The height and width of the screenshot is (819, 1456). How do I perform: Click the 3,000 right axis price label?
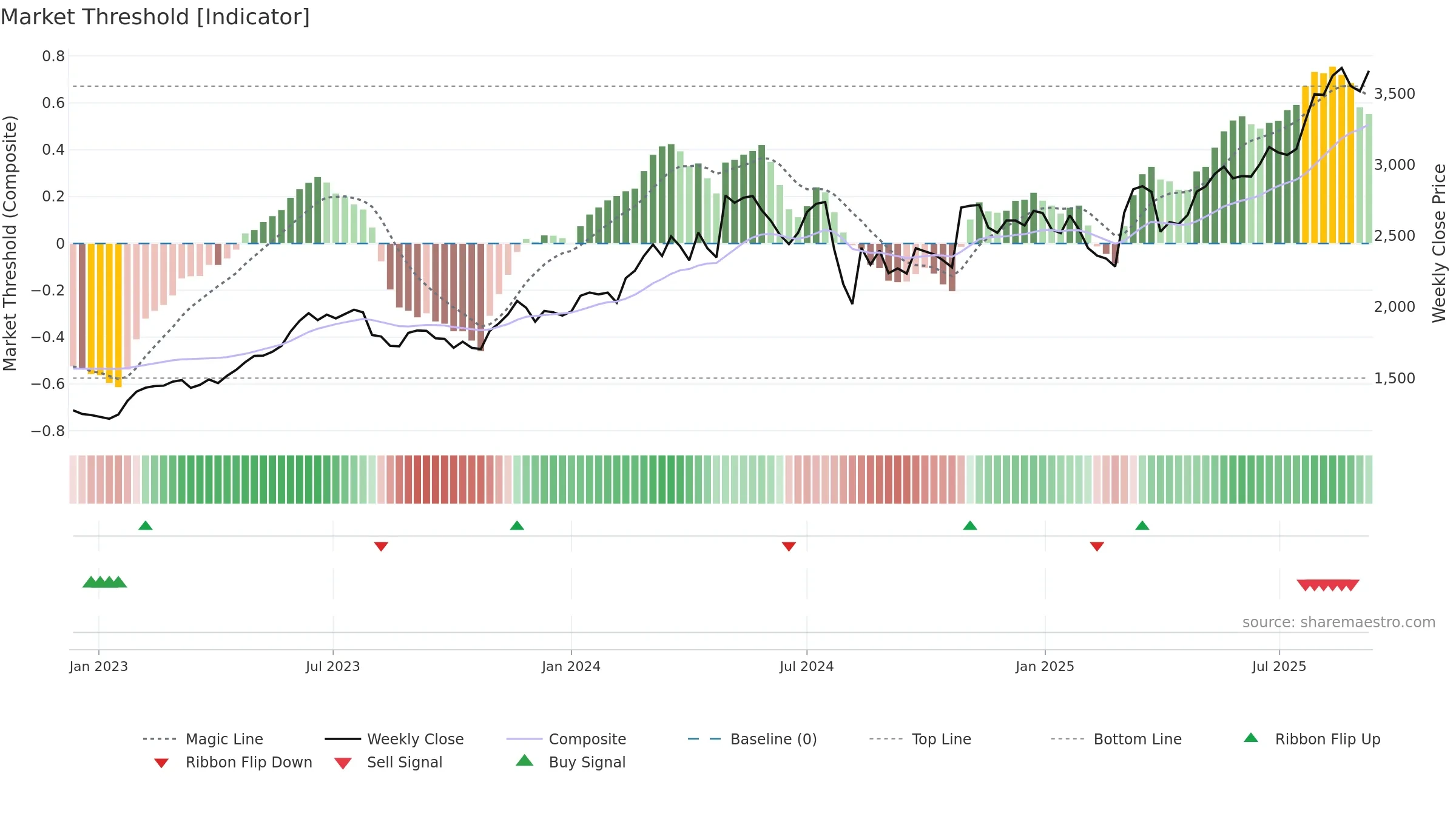(1395, 164)
